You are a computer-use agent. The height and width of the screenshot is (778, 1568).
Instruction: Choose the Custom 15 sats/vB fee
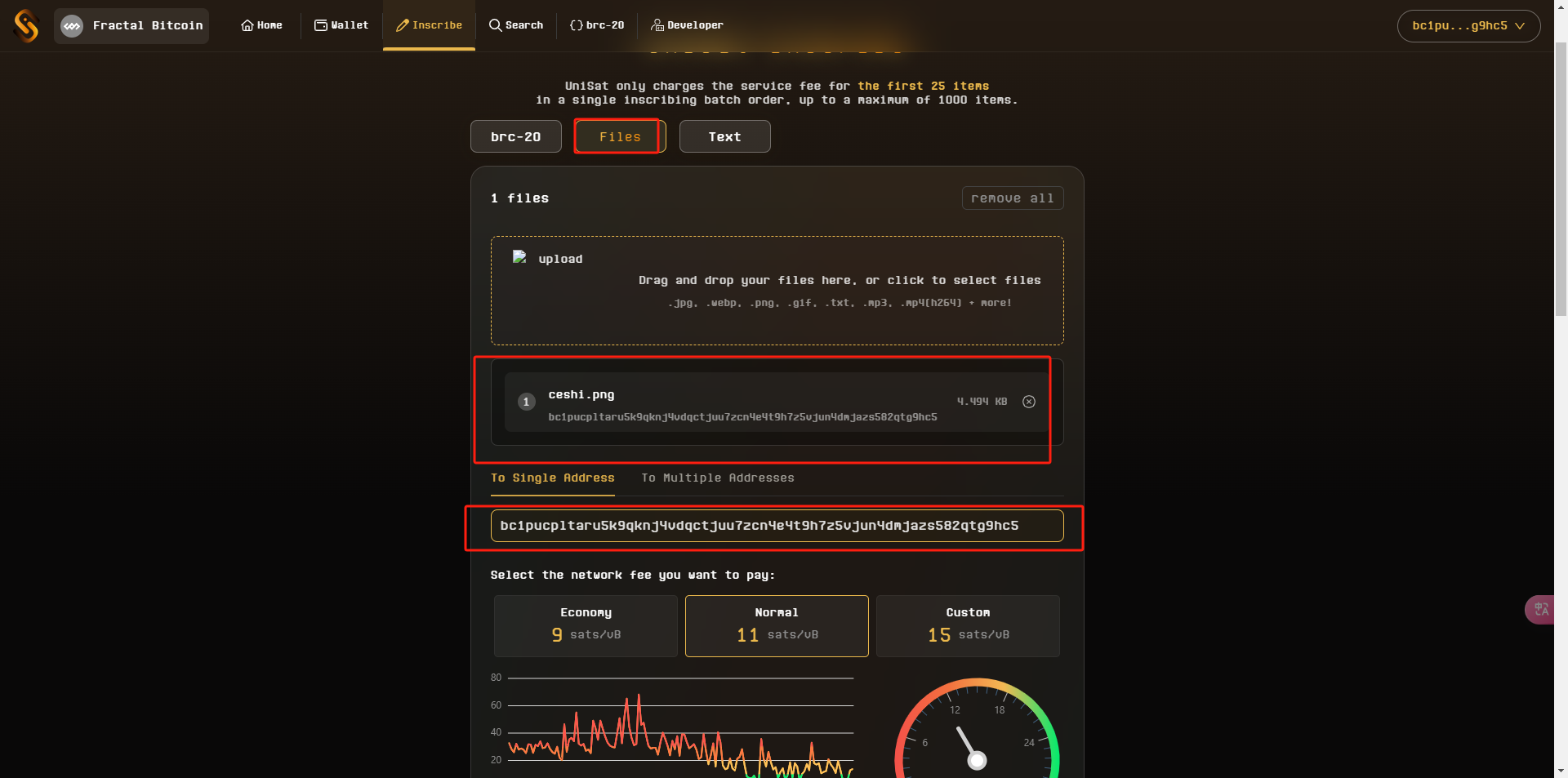click(x=968, y=626)
